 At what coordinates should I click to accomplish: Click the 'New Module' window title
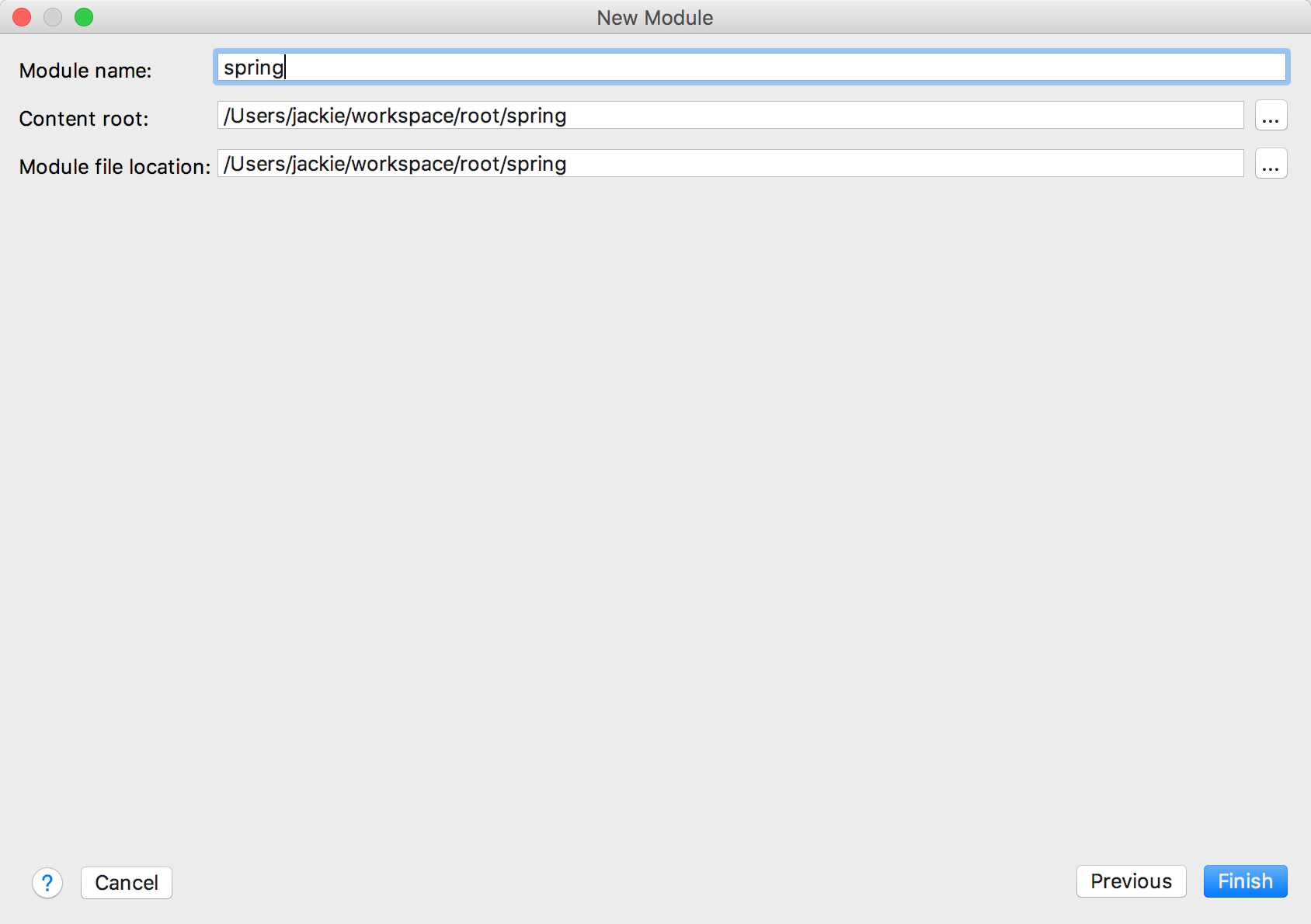pos(655,18)
